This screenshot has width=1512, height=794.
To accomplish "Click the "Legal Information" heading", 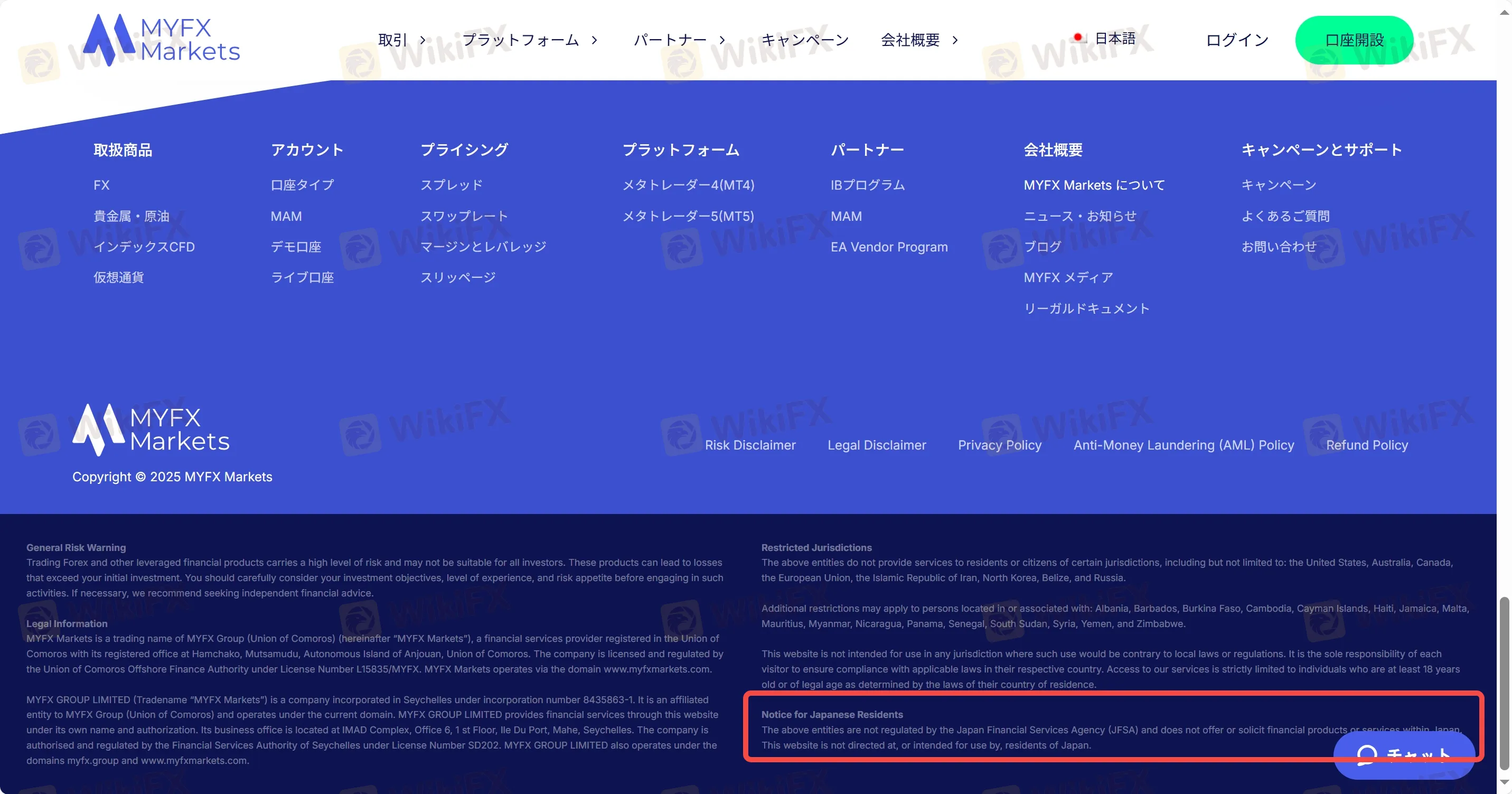I will click(67, 624).
